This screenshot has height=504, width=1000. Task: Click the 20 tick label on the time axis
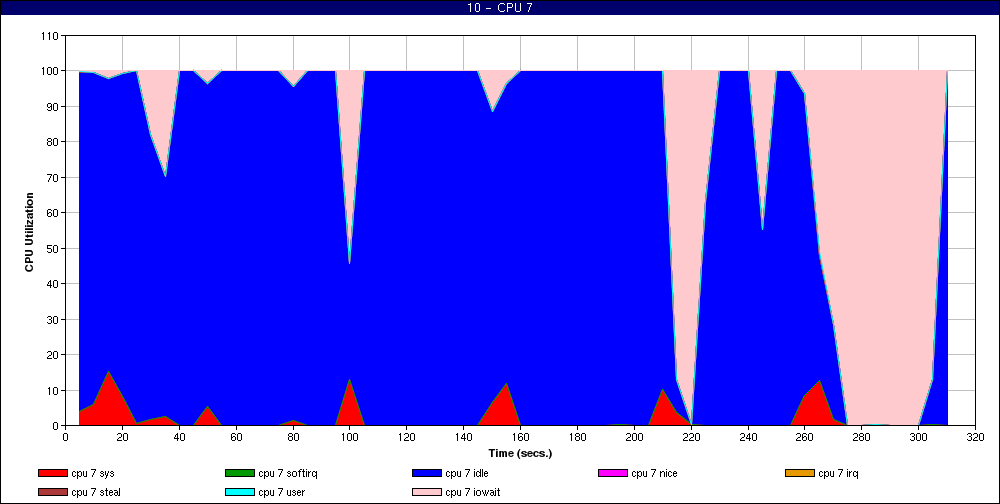tap(122, 437)
